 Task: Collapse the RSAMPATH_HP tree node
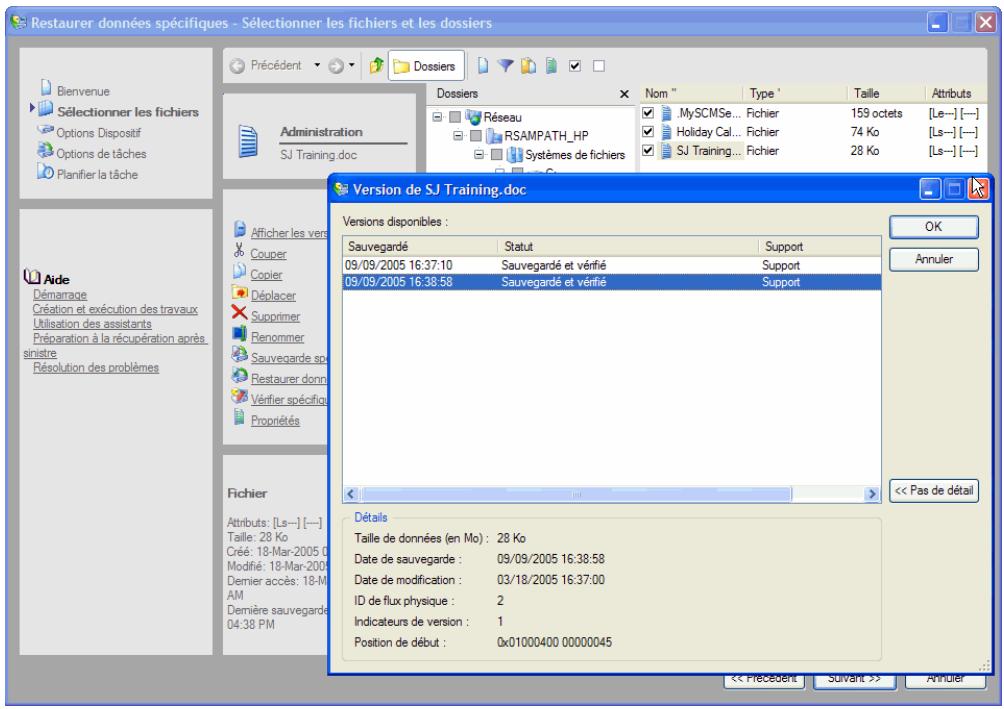point(458,136)
